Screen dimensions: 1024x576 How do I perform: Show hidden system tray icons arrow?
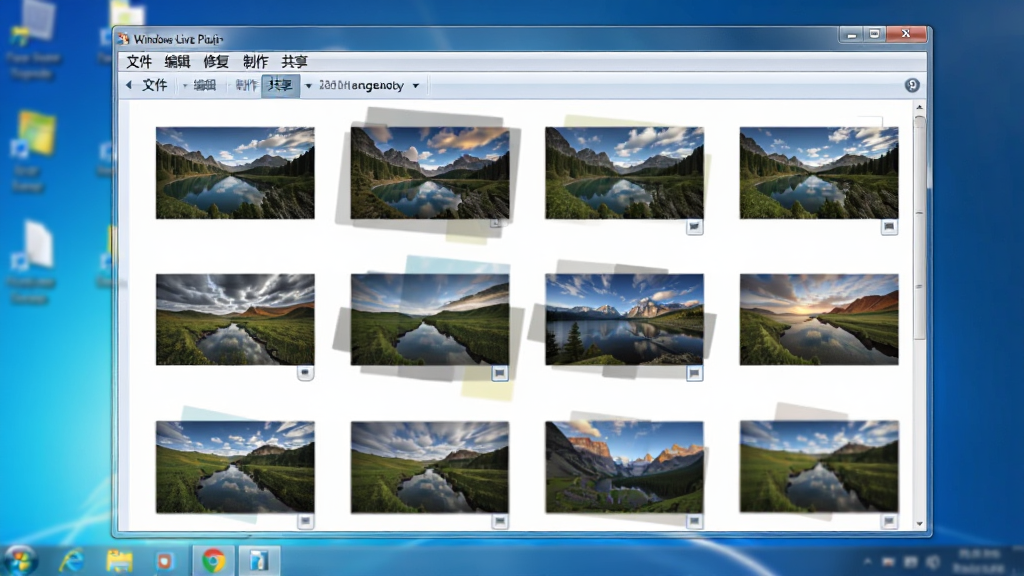(x=867, y=561)
